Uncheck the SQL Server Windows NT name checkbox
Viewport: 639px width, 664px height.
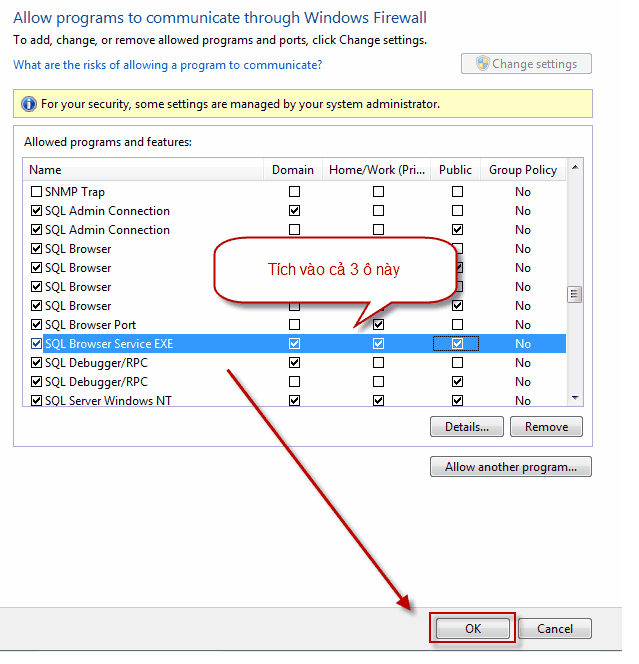click(x=36, y=401)
